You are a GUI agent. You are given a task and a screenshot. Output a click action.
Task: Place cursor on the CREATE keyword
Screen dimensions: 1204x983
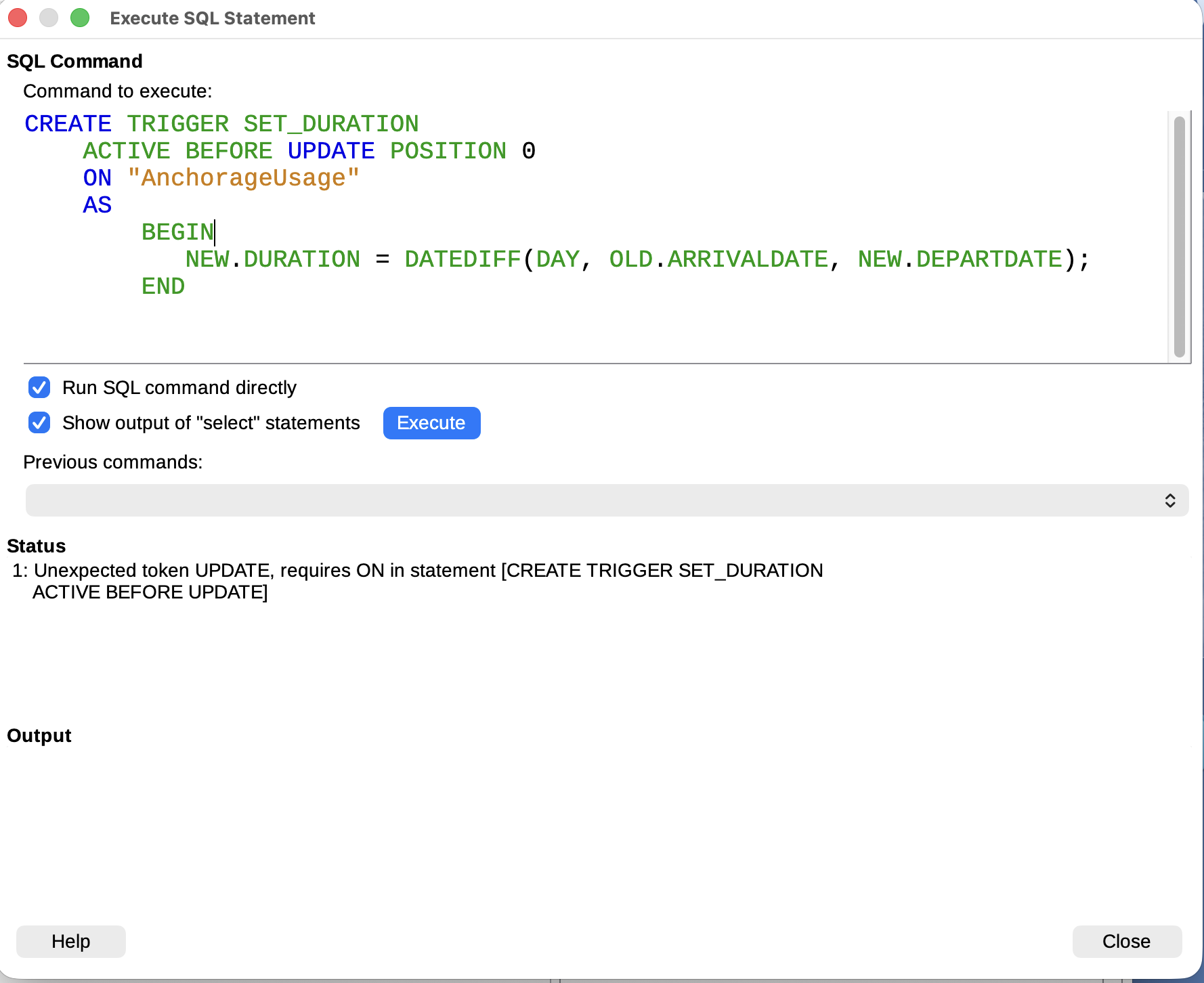click(68, 124)
